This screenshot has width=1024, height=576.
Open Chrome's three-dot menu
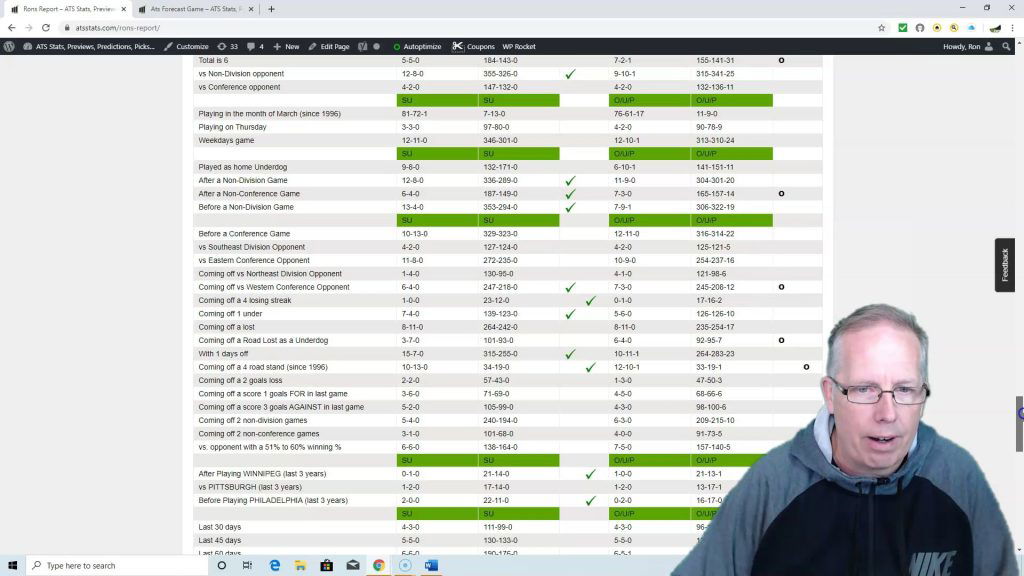pyautogui.click(x=1013, y=28)
